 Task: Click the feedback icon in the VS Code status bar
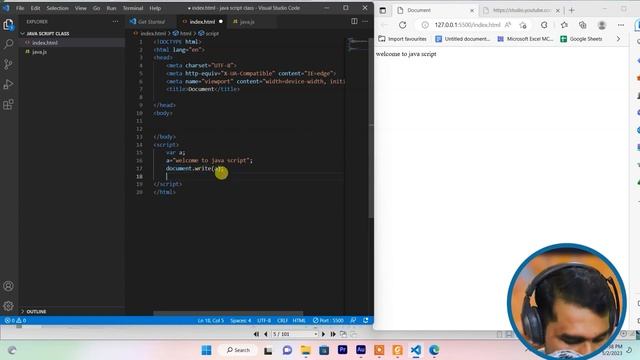[353, 320]
